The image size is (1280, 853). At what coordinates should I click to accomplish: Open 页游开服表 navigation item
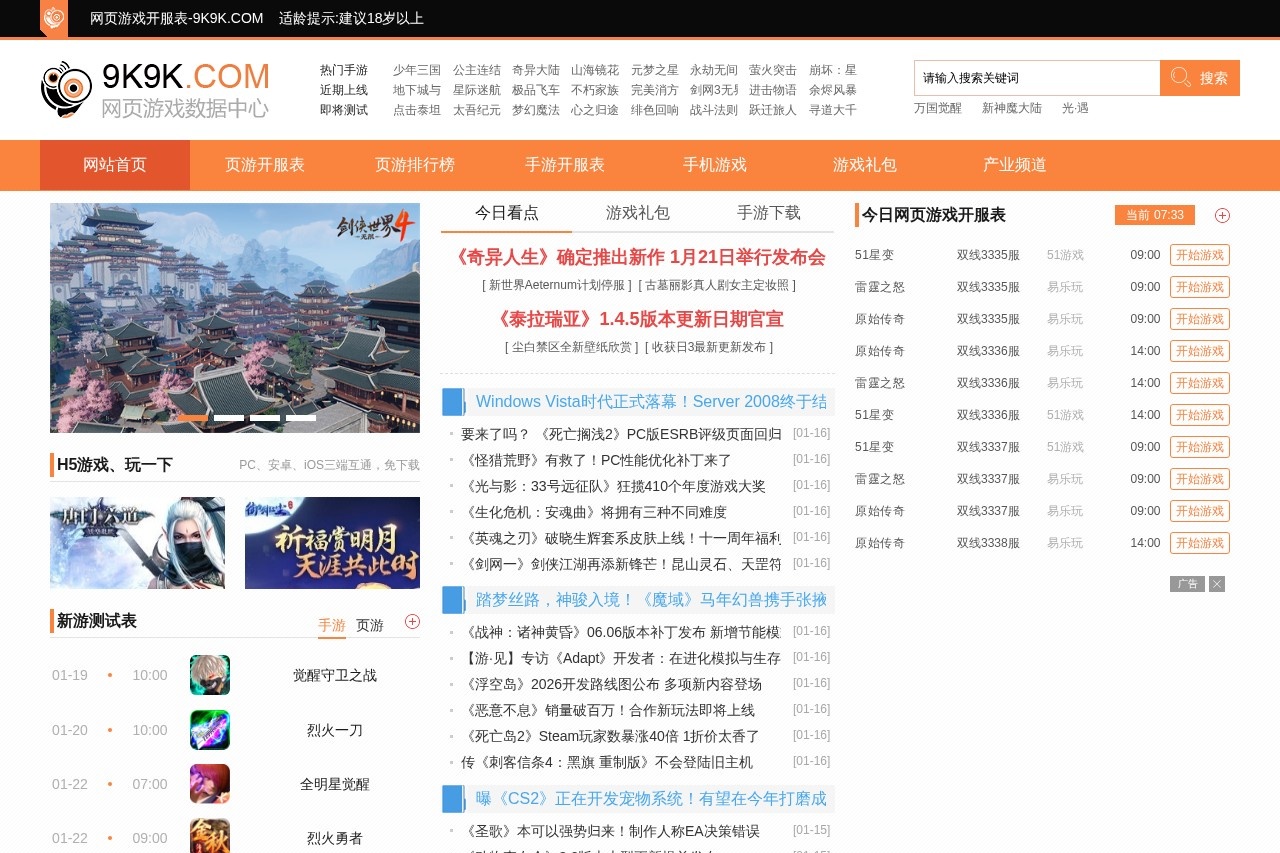click(265, 165)
